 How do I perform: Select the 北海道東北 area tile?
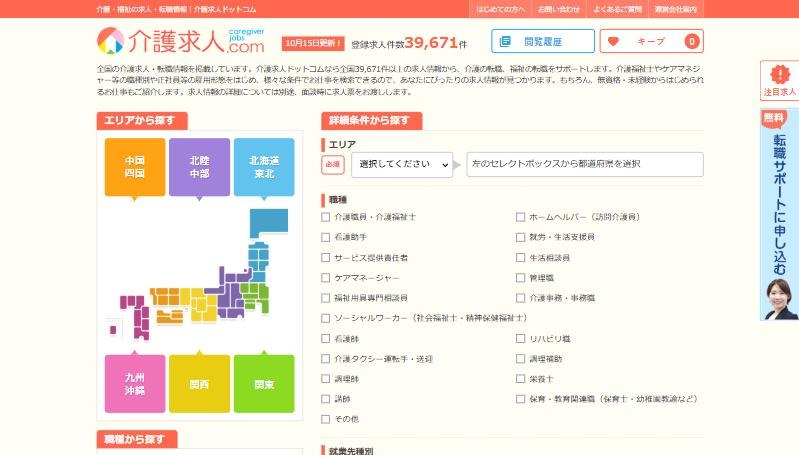point(264,167)
